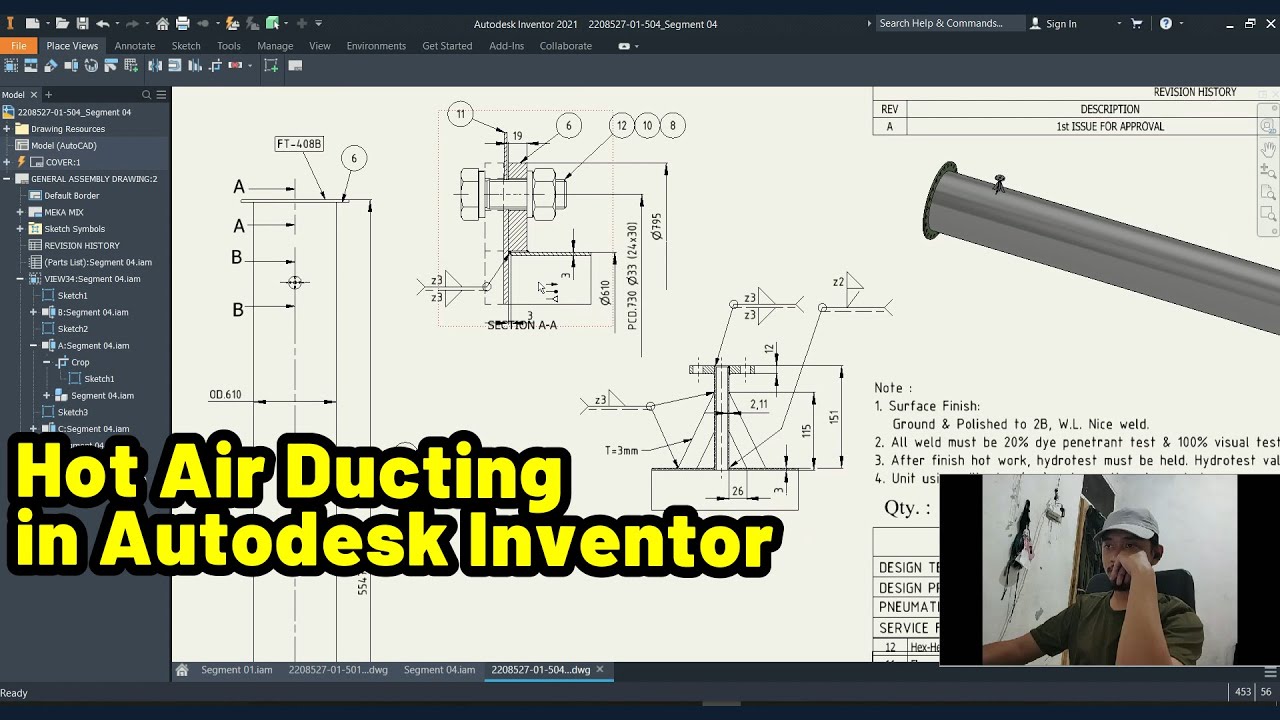This screenshot has width=1280, height=720.
Task: Create a Detail view
Action: [x=91, y=65]
